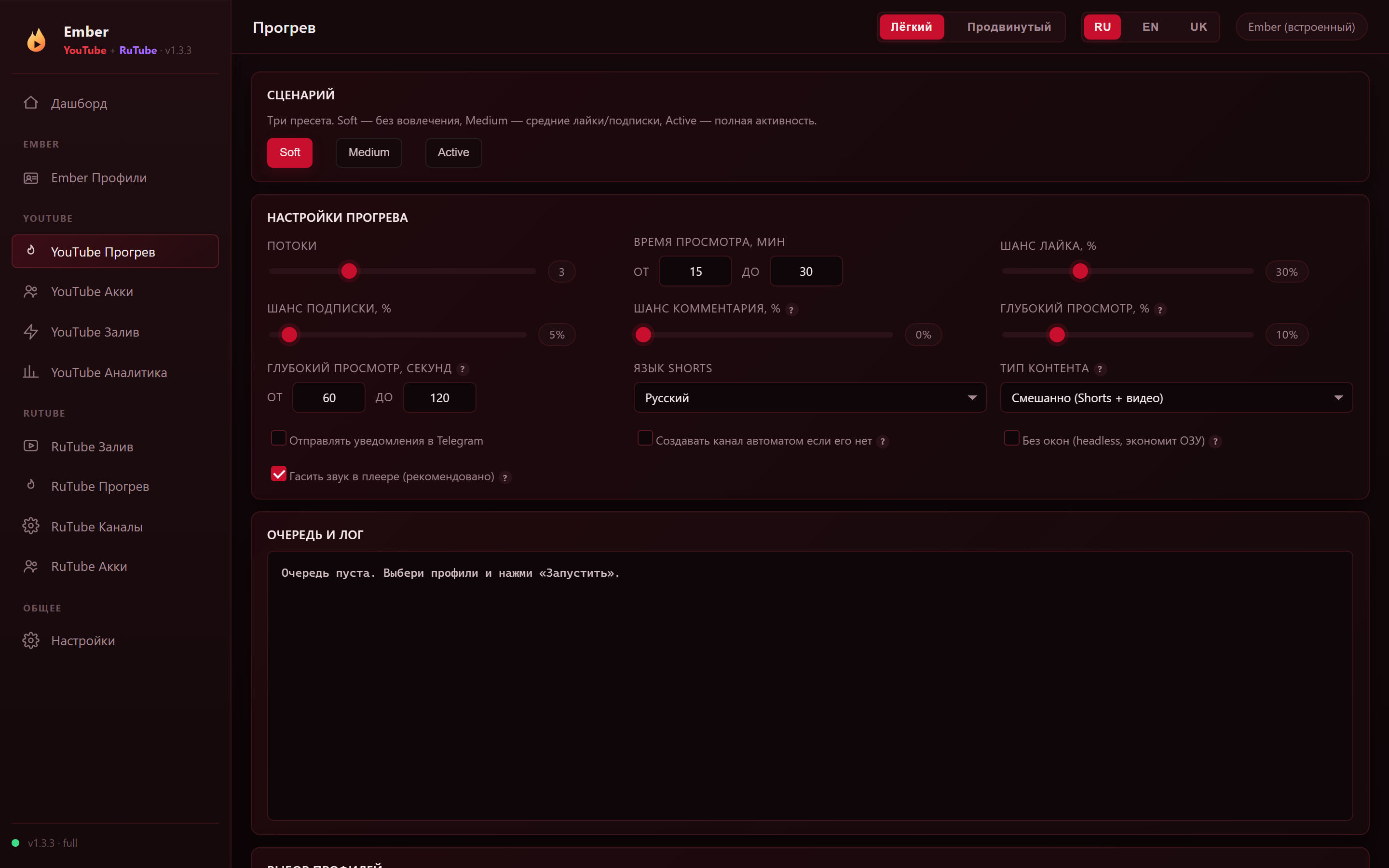Switch interface language to EN

(1150, 27)
